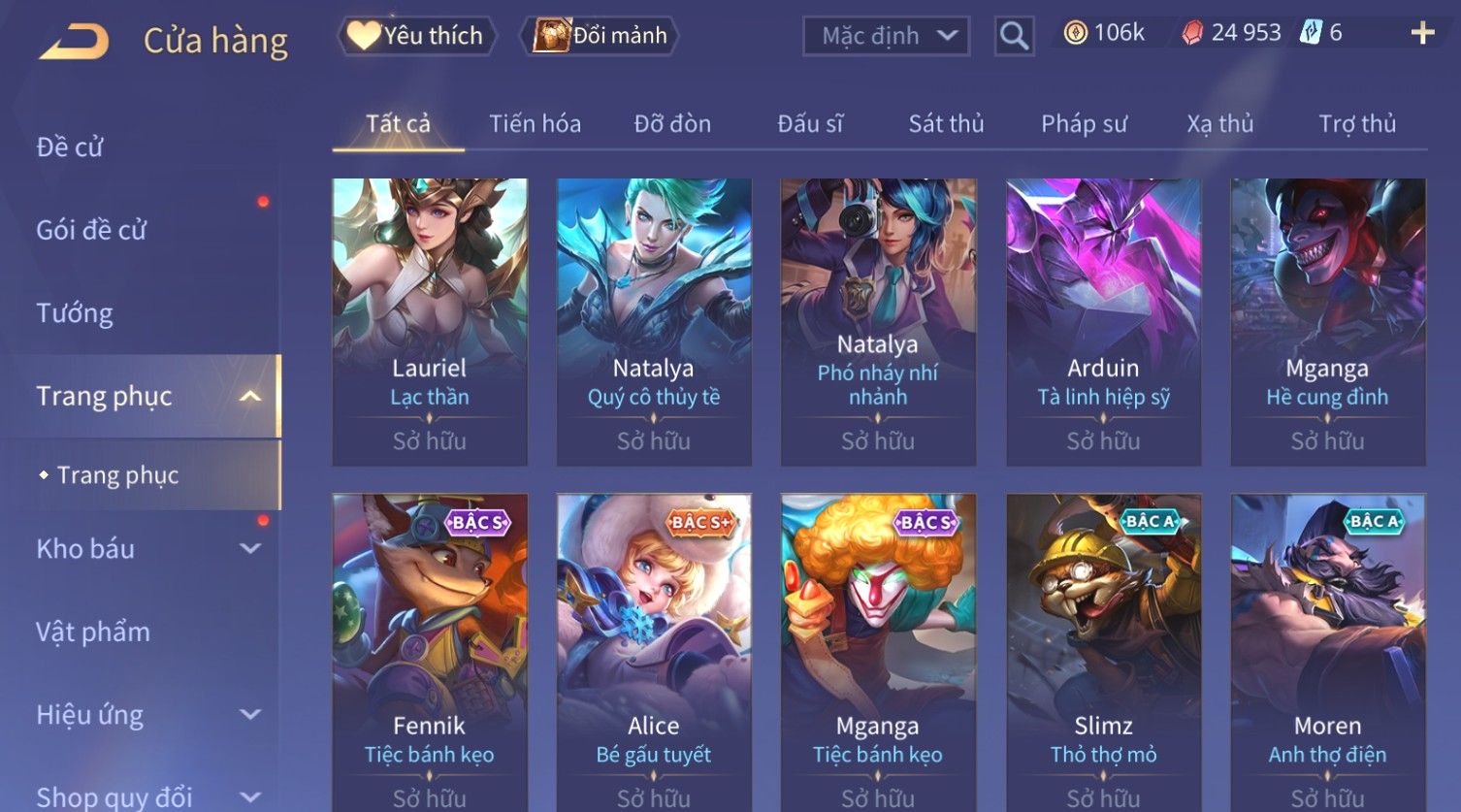The height and width of the screenshot is (812, 1461).
Task: Open the Alice Bé gấu tuyết skin card
Action: 654,652
